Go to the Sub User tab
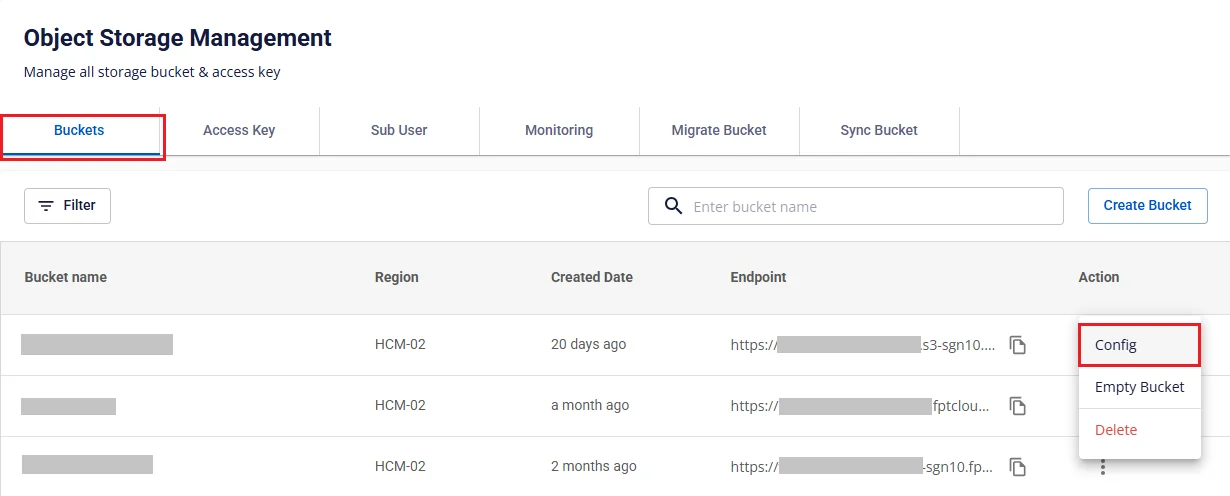Viewport: 1230px width, 496px height. 399,131
